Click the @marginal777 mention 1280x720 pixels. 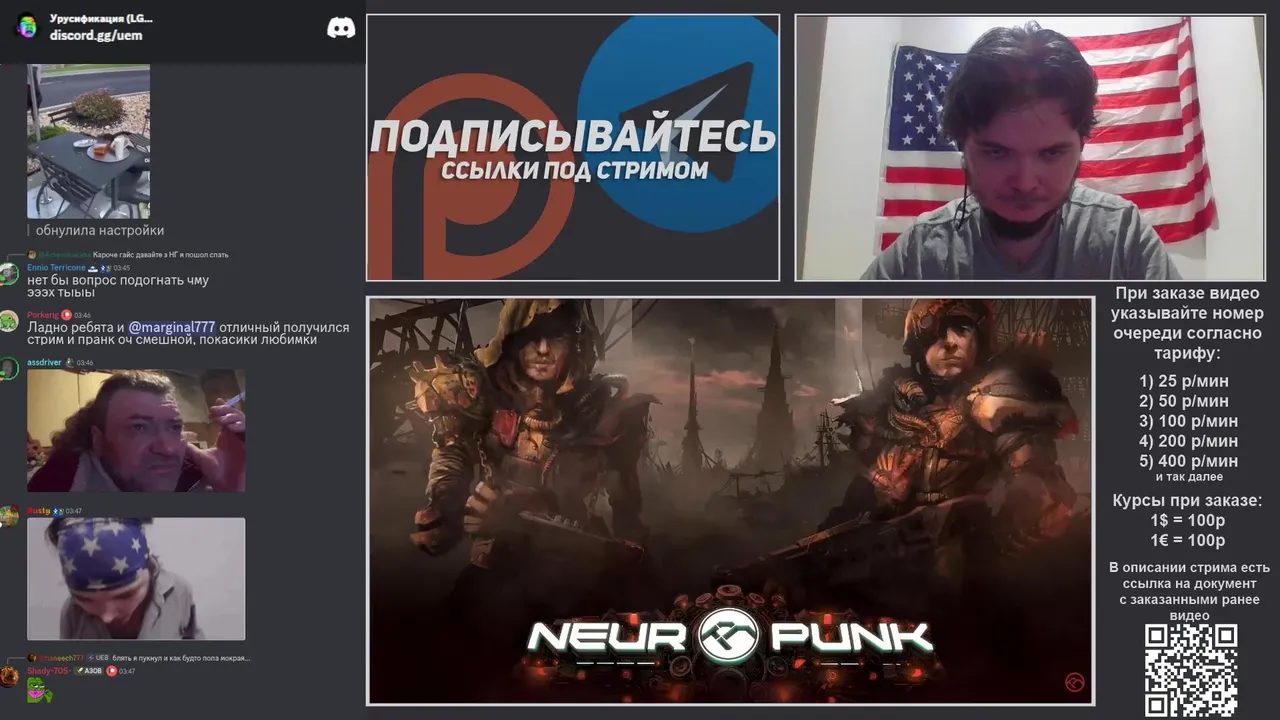172,327
